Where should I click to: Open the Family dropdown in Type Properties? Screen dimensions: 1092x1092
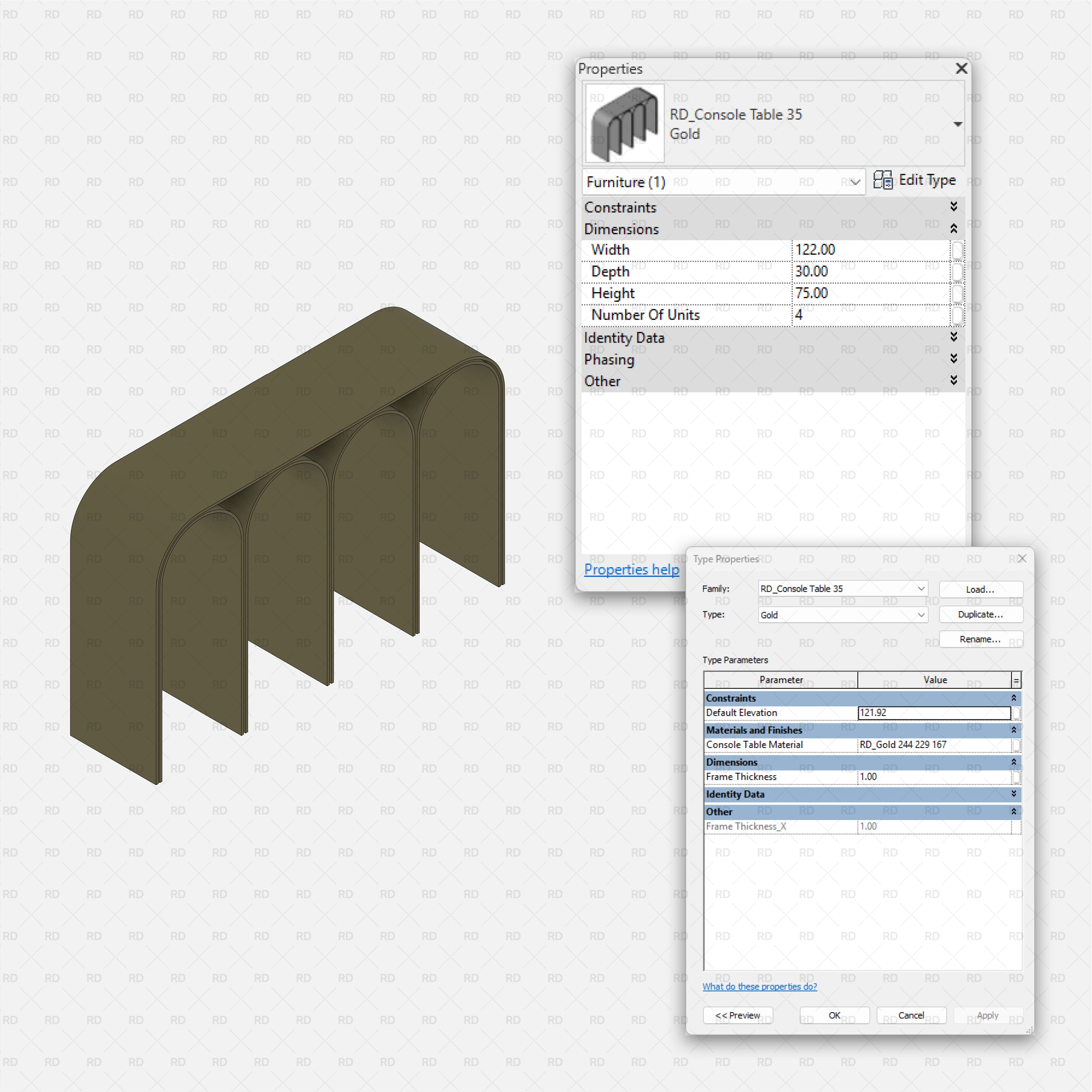click(x=921, y=588)
